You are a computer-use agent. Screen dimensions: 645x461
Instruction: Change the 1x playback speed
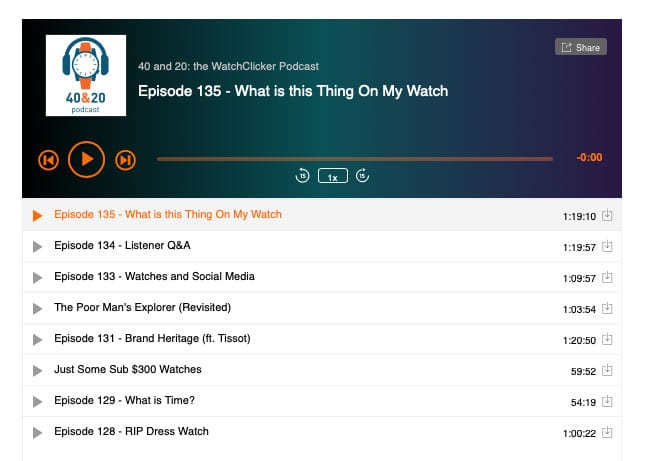tap(333, 176)
